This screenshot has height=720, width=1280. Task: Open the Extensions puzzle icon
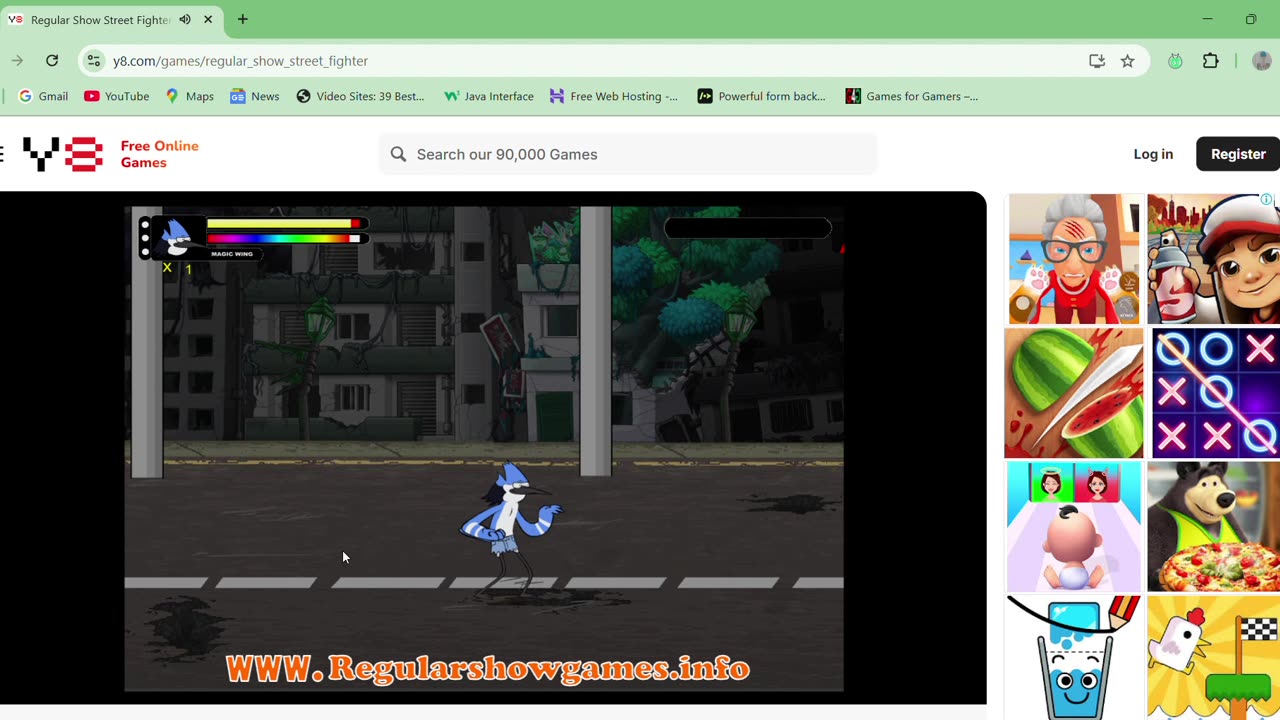(1211, 61)
